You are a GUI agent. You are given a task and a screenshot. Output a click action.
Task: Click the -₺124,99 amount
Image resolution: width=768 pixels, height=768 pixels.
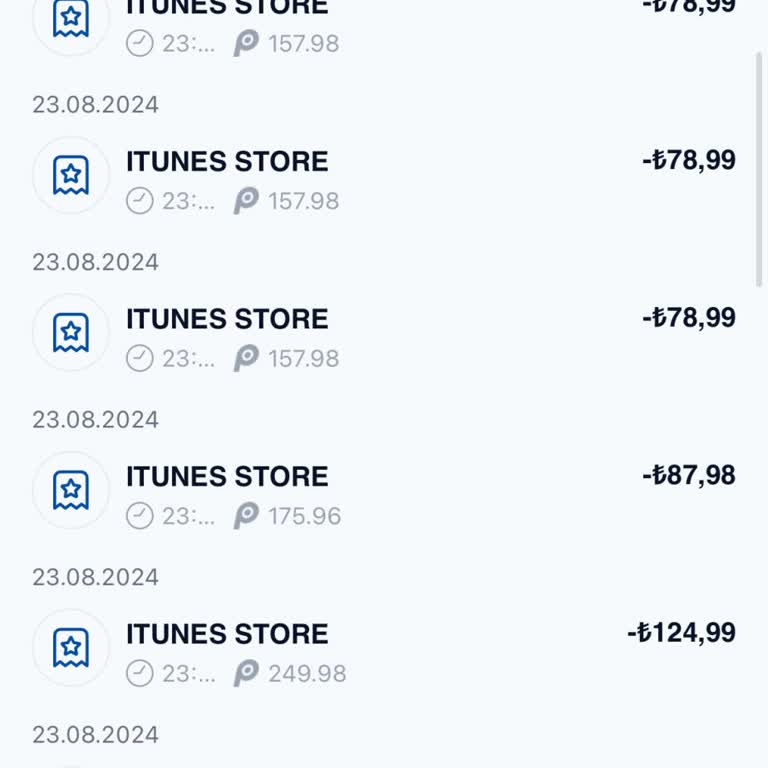coord(681,633)
